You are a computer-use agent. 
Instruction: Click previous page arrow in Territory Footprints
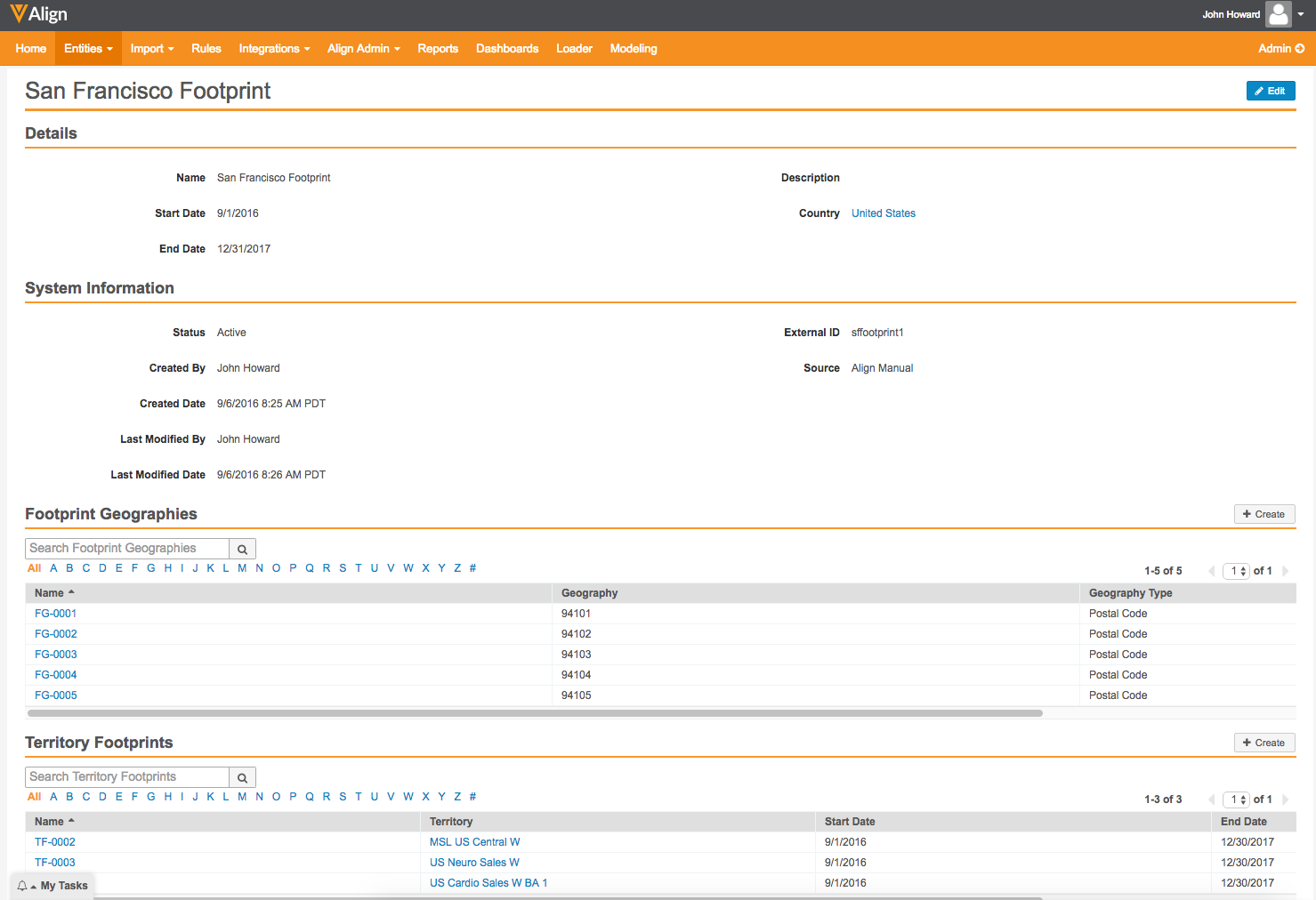coord(1211,800)
